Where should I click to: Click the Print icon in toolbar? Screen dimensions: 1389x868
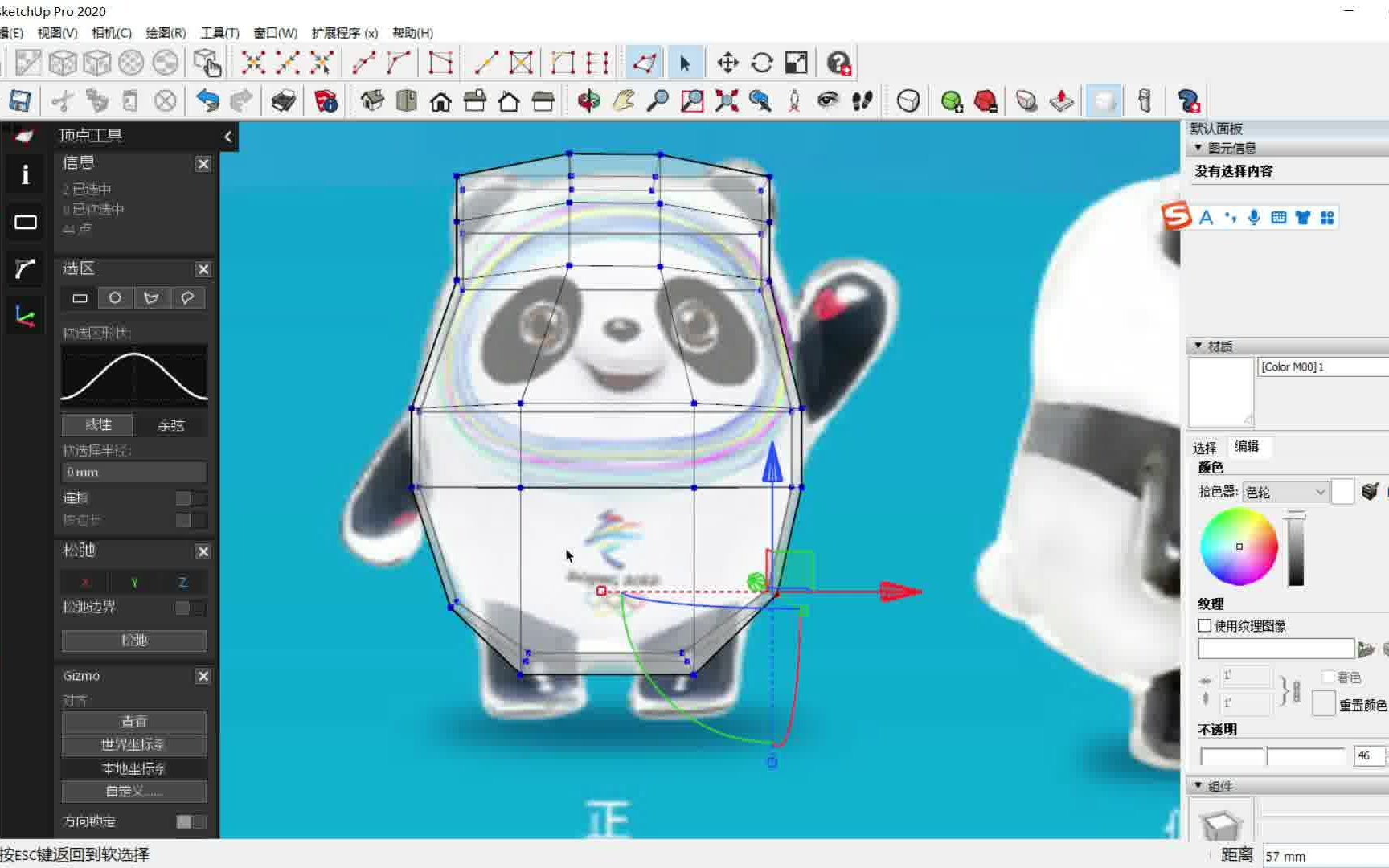(x=284, y=101)
